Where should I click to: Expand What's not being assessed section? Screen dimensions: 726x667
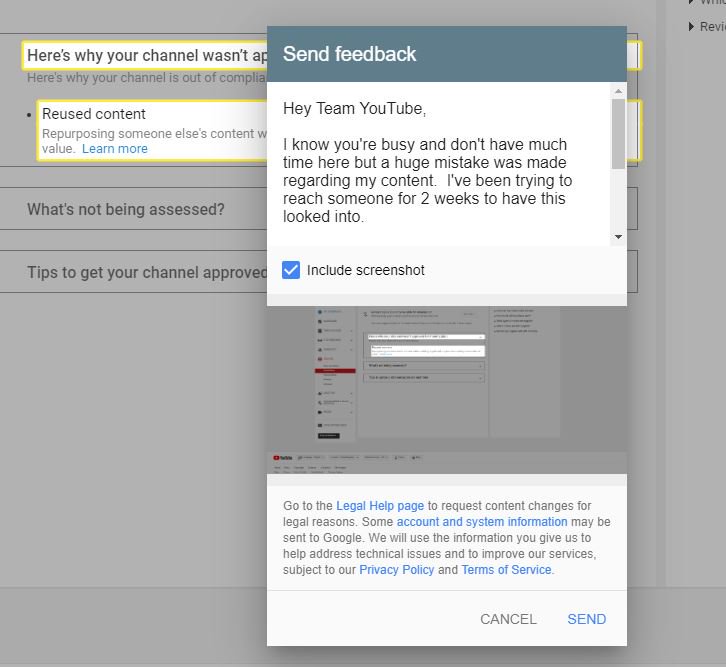click(x=125, y=209)
